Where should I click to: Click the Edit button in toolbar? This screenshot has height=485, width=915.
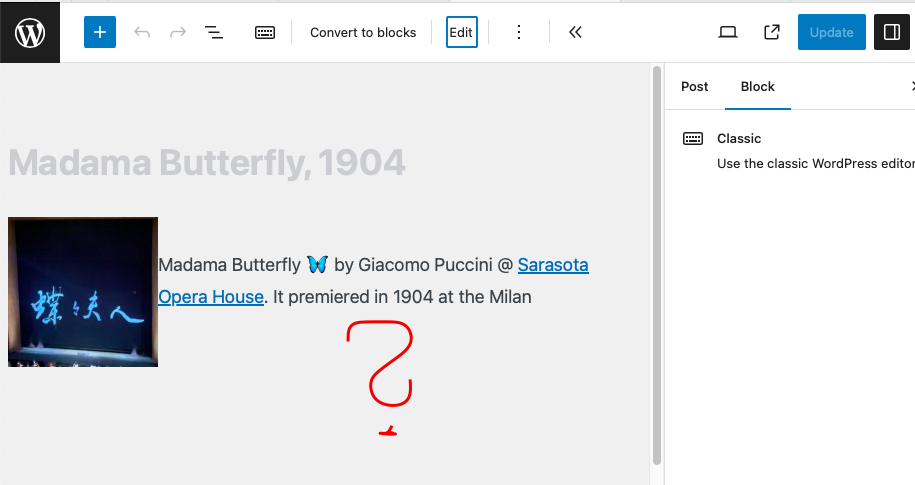tap(461, 32)
